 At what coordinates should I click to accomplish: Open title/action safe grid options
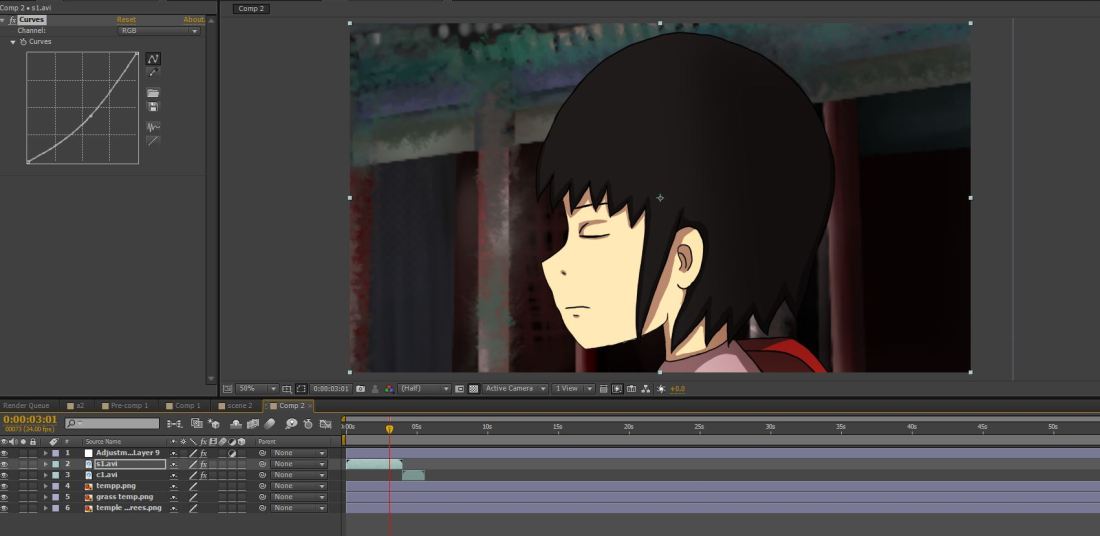point(287,389)
